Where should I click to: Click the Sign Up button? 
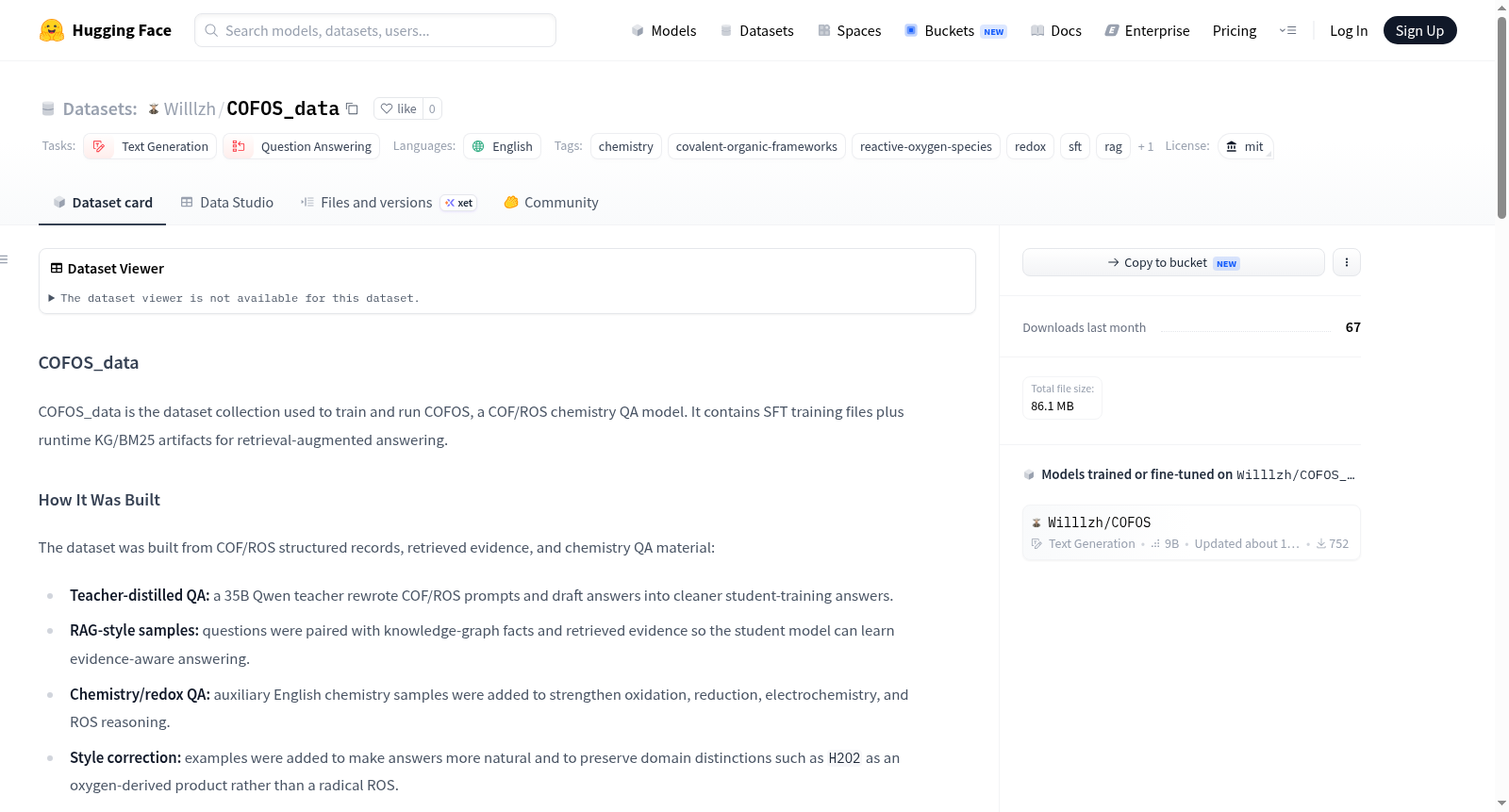point(1419,30)
